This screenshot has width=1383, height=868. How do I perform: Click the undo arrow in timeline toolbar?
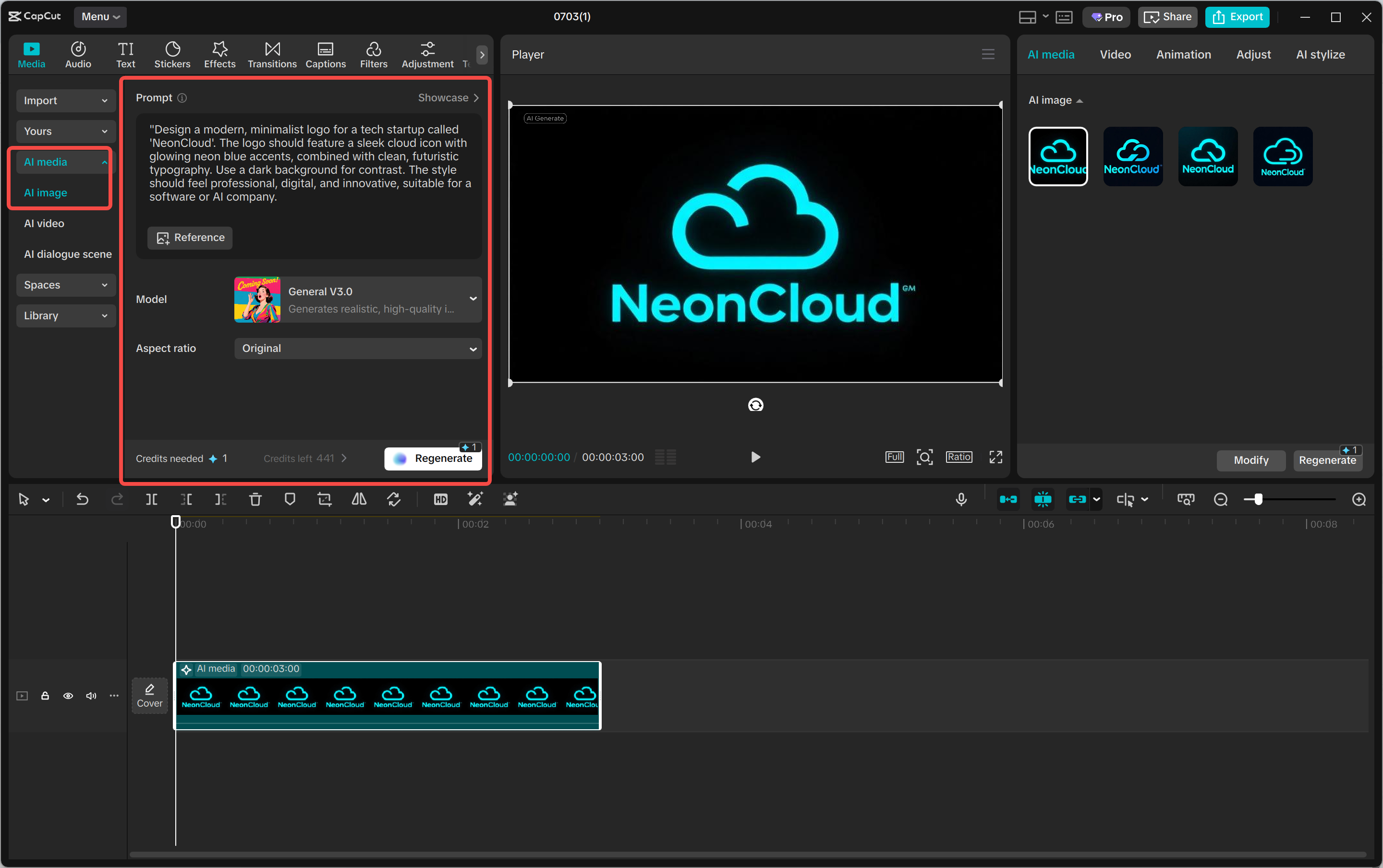click(x=83, y=499)
